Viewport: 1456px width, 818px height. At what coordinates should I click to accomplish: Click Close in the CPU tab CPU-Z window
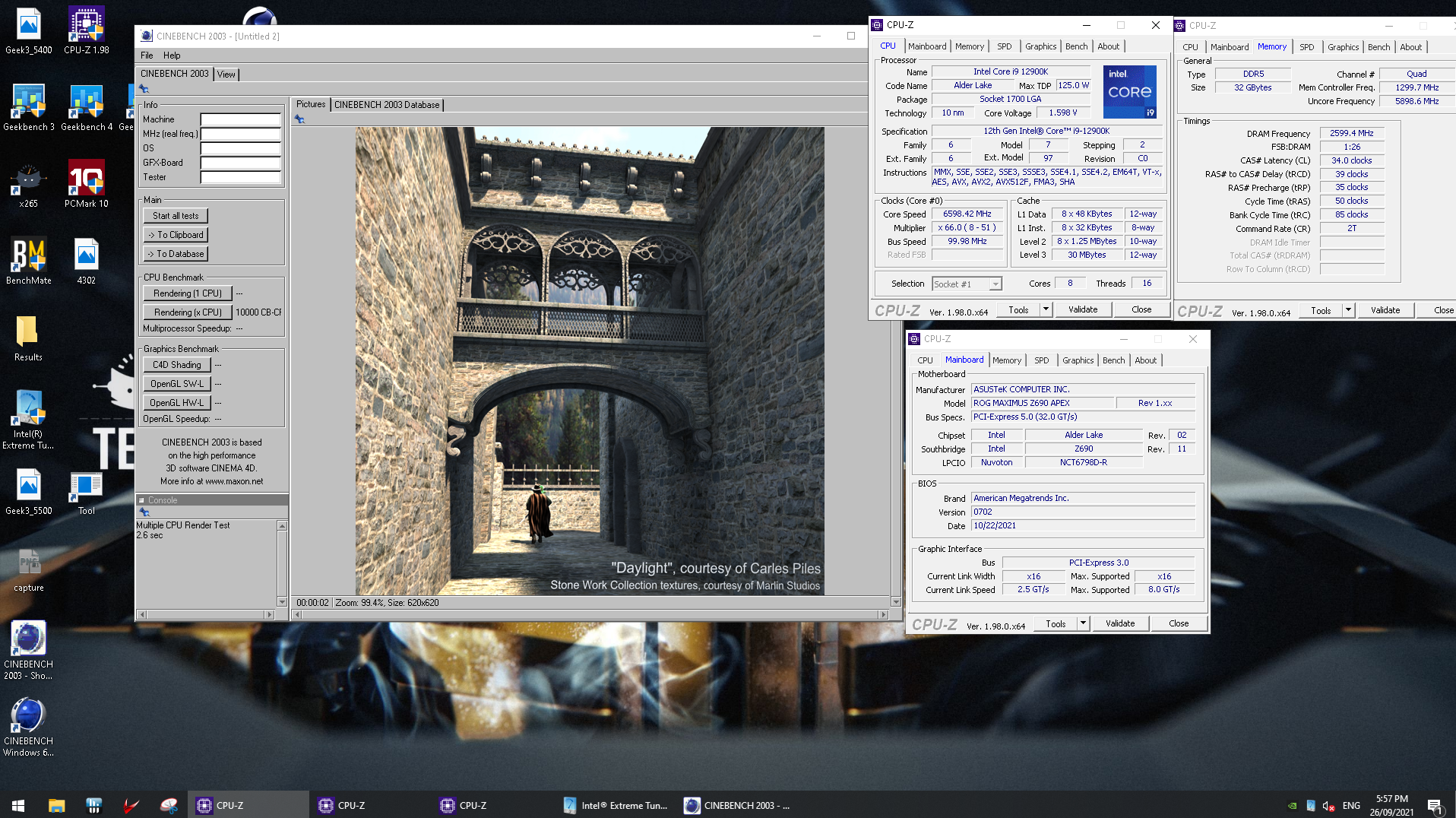point(1141,309)
